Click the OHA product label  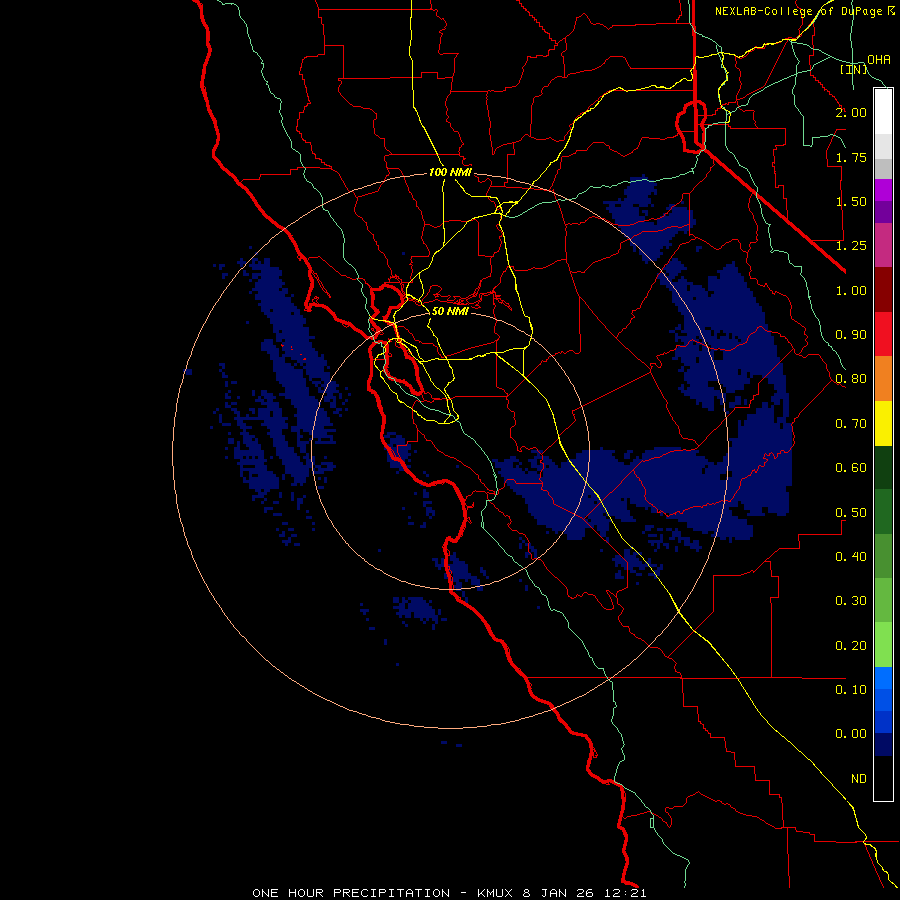879,60
